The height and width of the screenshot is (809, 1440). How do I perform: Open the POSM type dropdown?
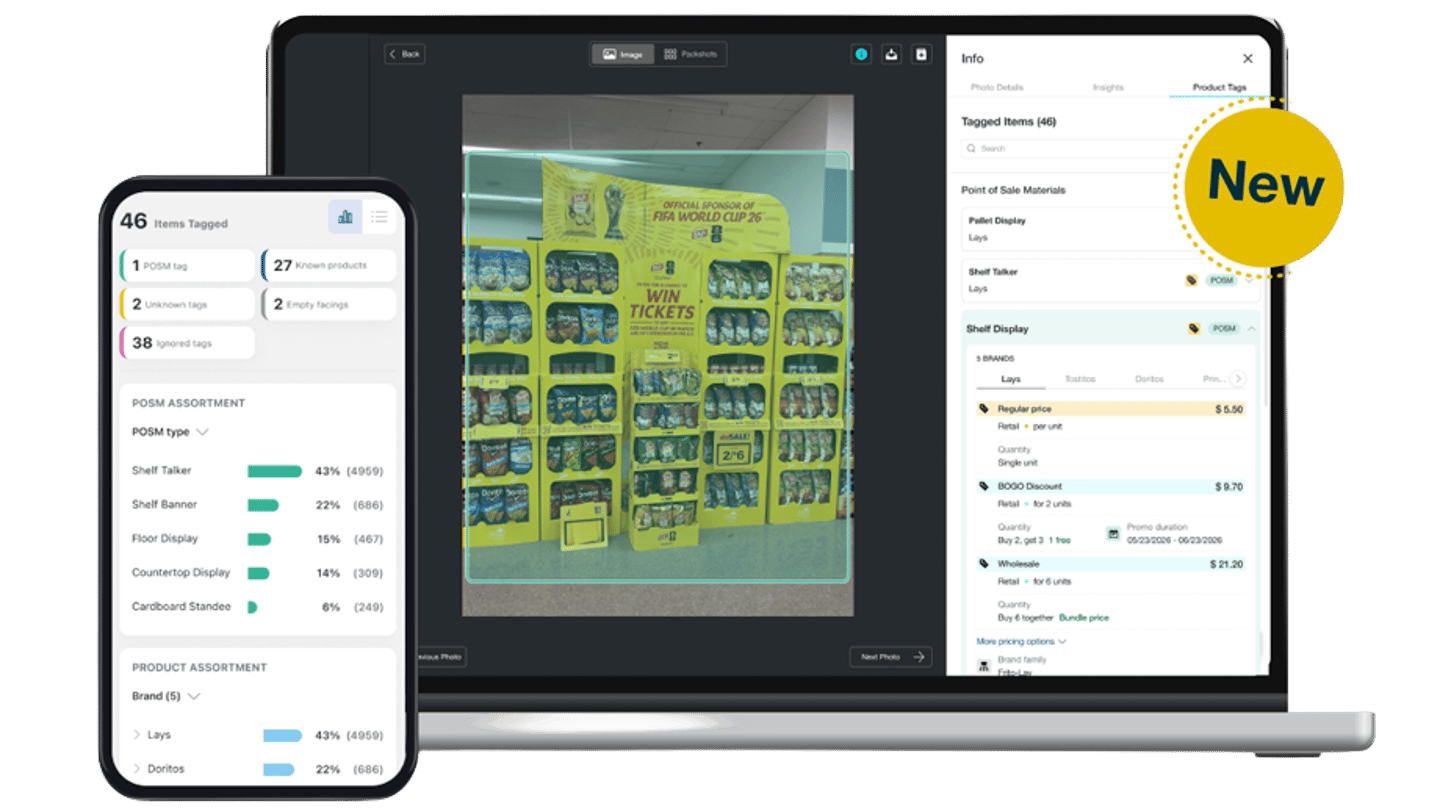pos(170,432)
